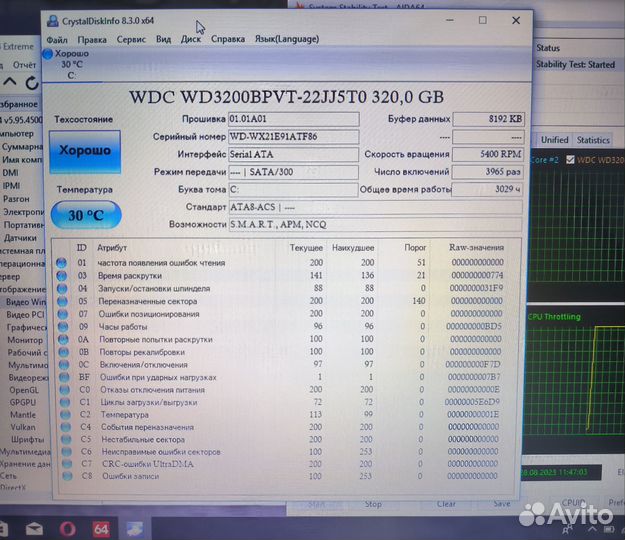
Task: Open the Mail app from taskbar
Action: point(34,529)
